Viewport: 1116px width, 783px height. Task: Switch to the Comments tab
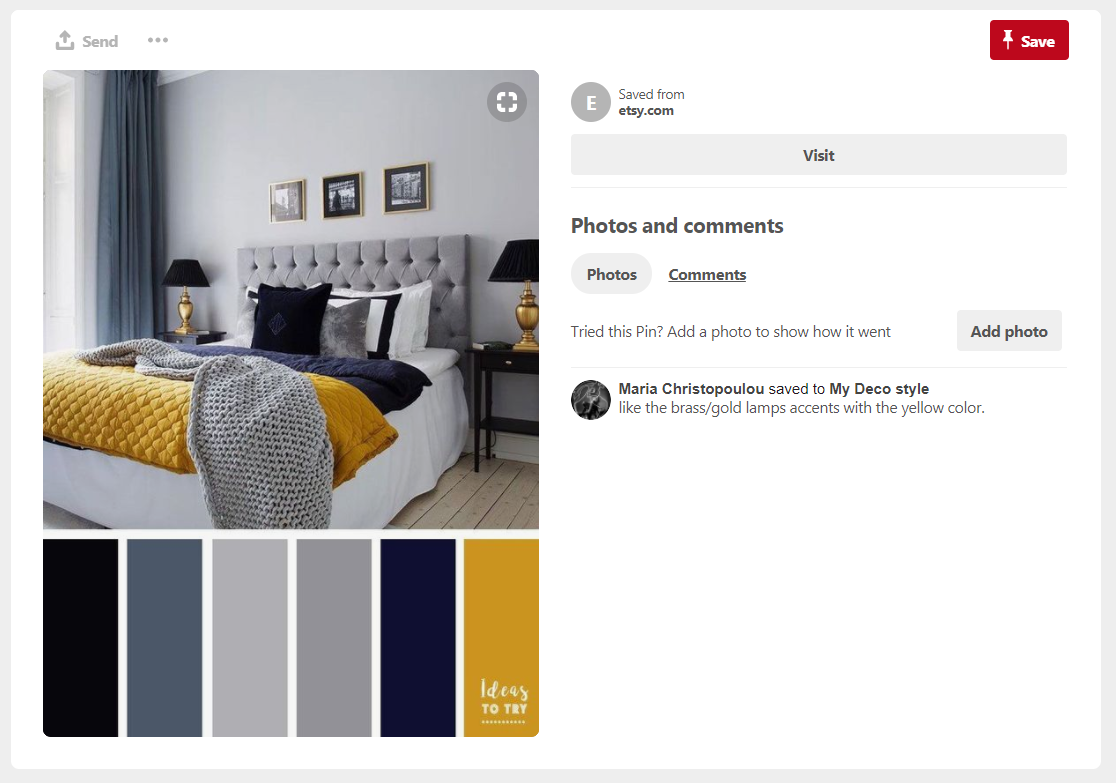[707, 275]
